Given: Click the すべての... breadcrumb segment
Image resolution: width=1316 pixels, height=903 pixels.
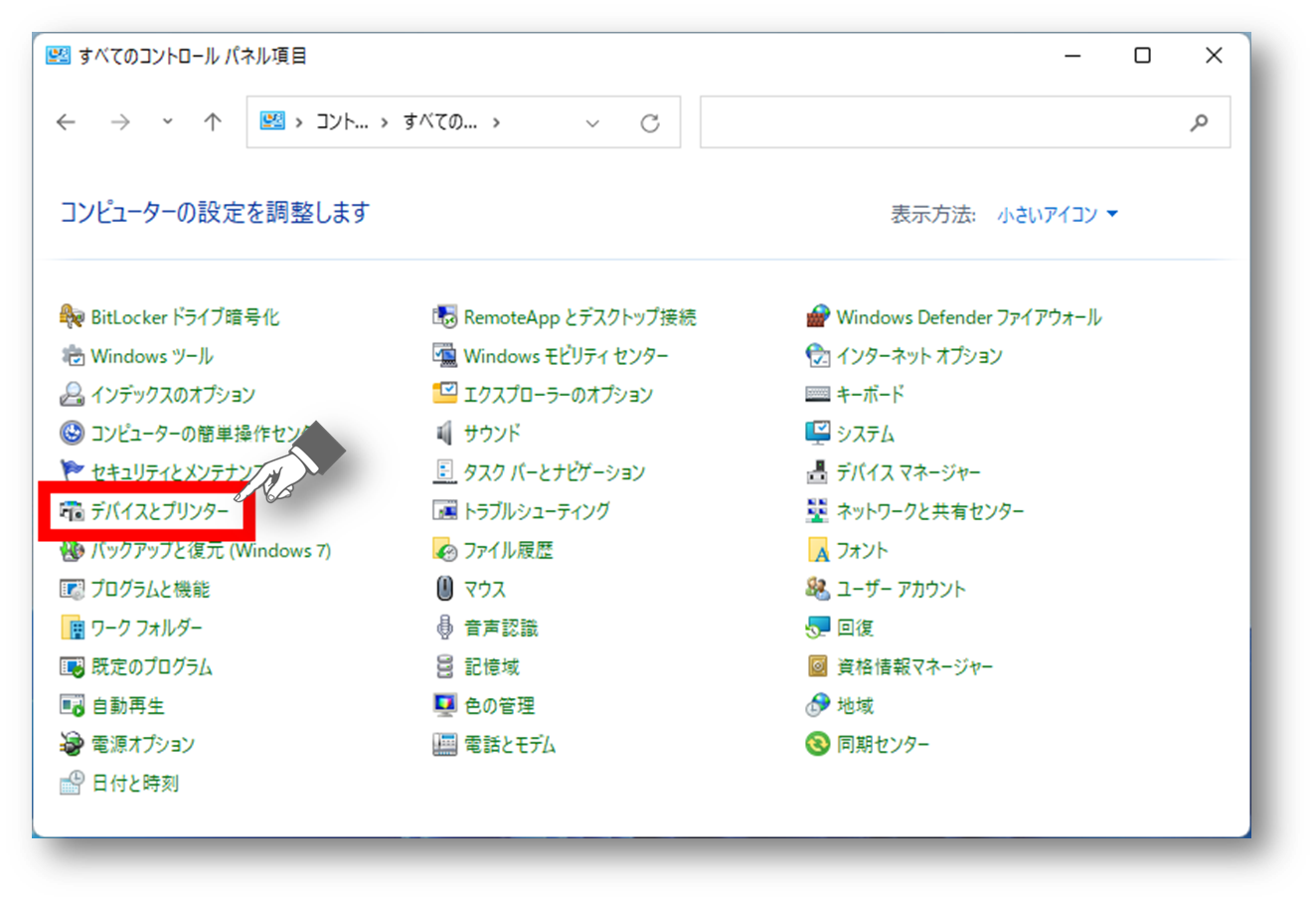Looking at the screenshot, I should (440, 122).
